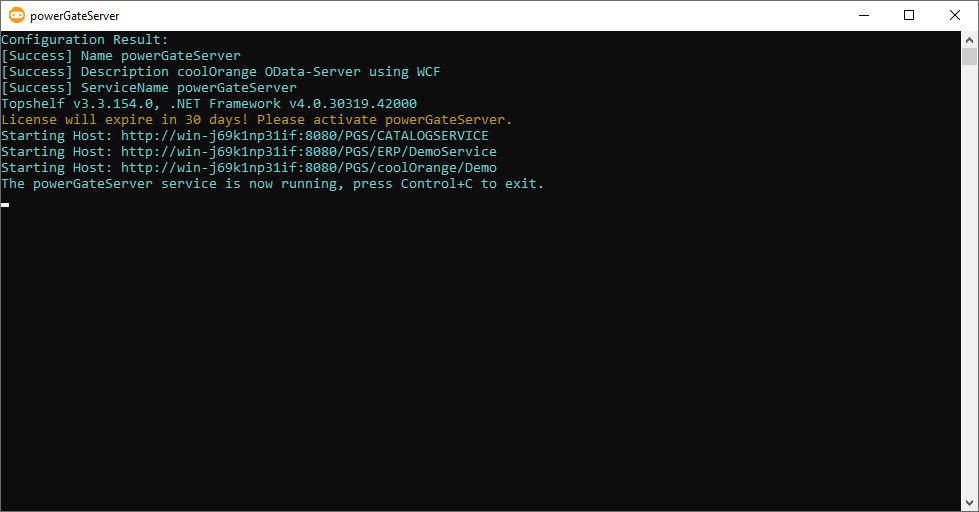Close the powerGateServer console window
Screen dimensions: 979x512
[955, 15]
